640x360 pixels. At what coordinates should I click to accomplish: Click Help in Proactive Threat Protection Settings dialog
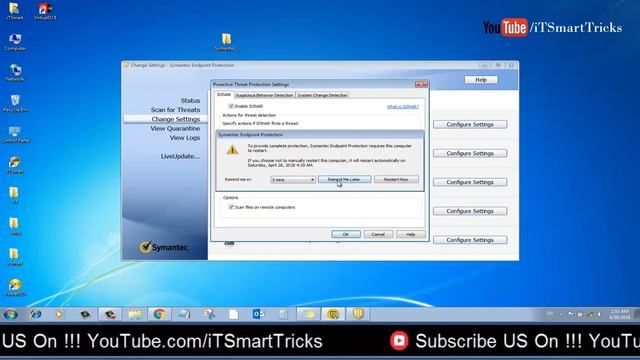pyautogui.click(x=411, y=234)
